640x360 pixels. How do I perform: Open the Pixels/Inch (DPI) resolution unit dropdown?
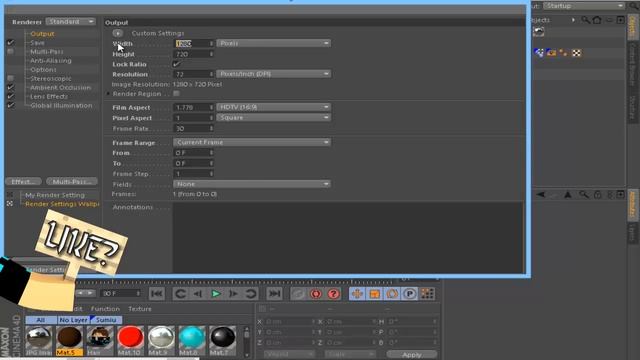click(273, 74)
